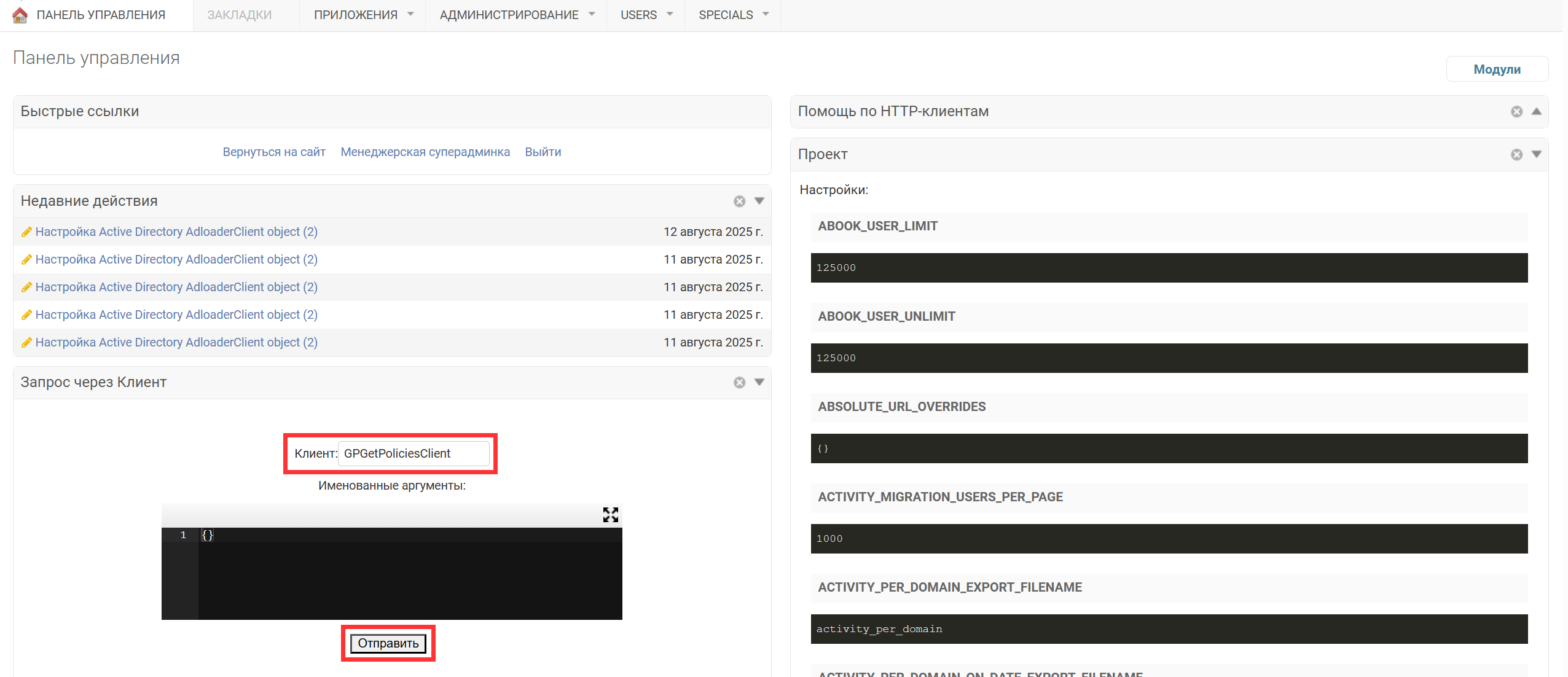This screenshot has height=677, width=1568.
Task: Open the ПРИЛОЖЕНИЯ dropdown menu
Action: tap(363, 15)
